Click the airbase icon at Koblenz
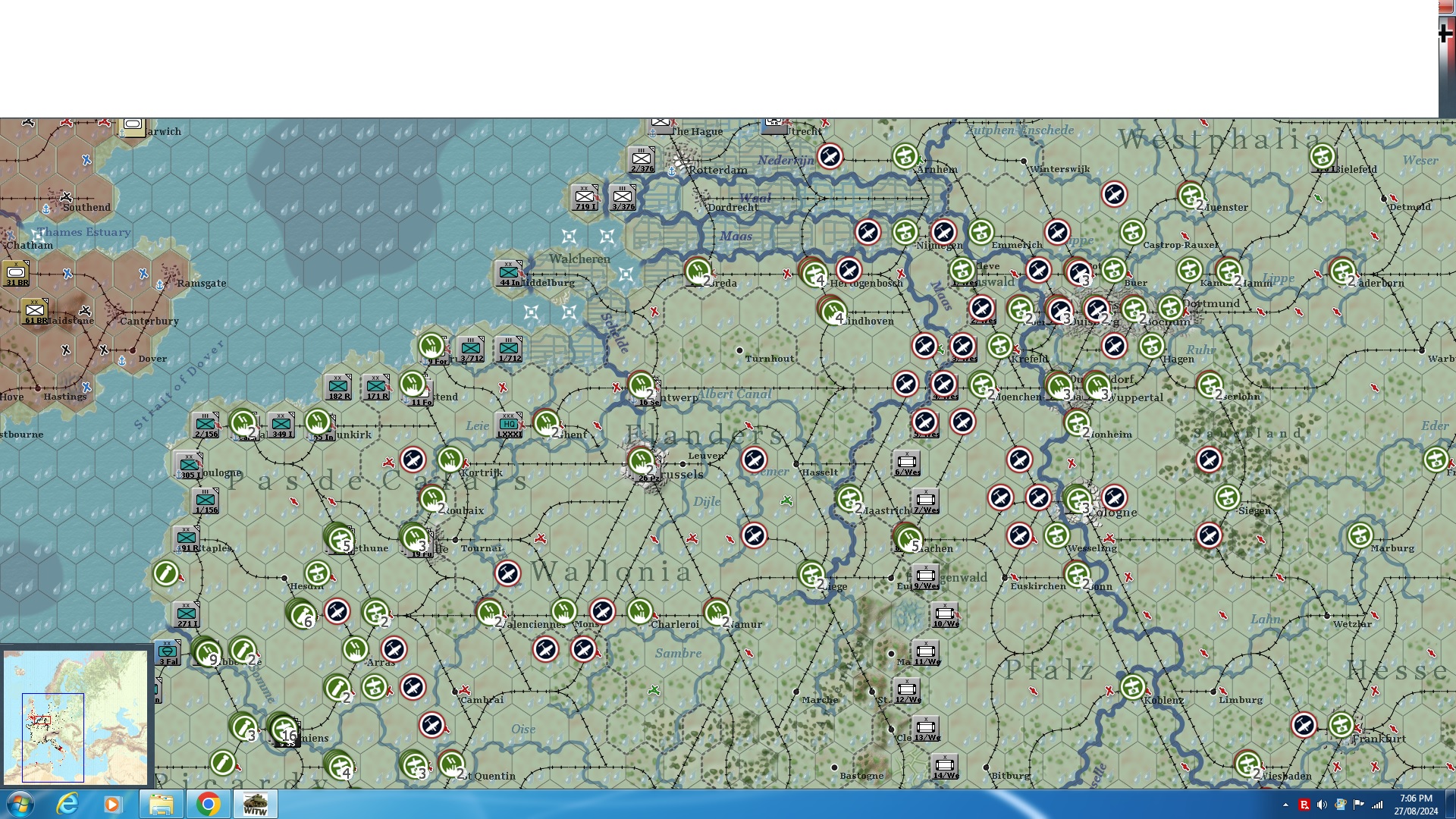This screenshot has width=1456, height=819. (x=1133, y=687)
